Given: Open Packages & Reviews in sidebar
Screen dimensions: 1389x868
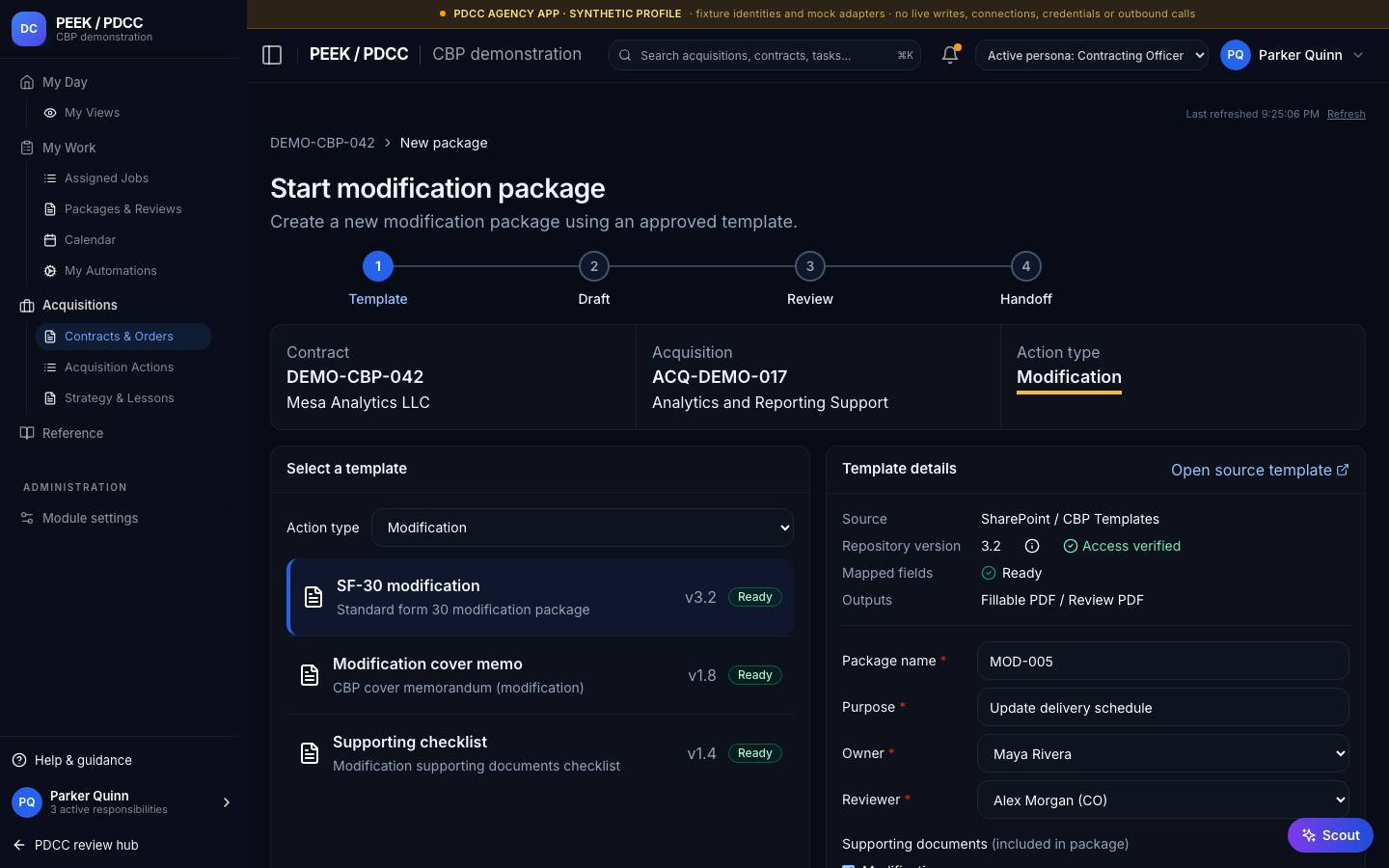Looking at the screenshot, I should tap(123, 209).
